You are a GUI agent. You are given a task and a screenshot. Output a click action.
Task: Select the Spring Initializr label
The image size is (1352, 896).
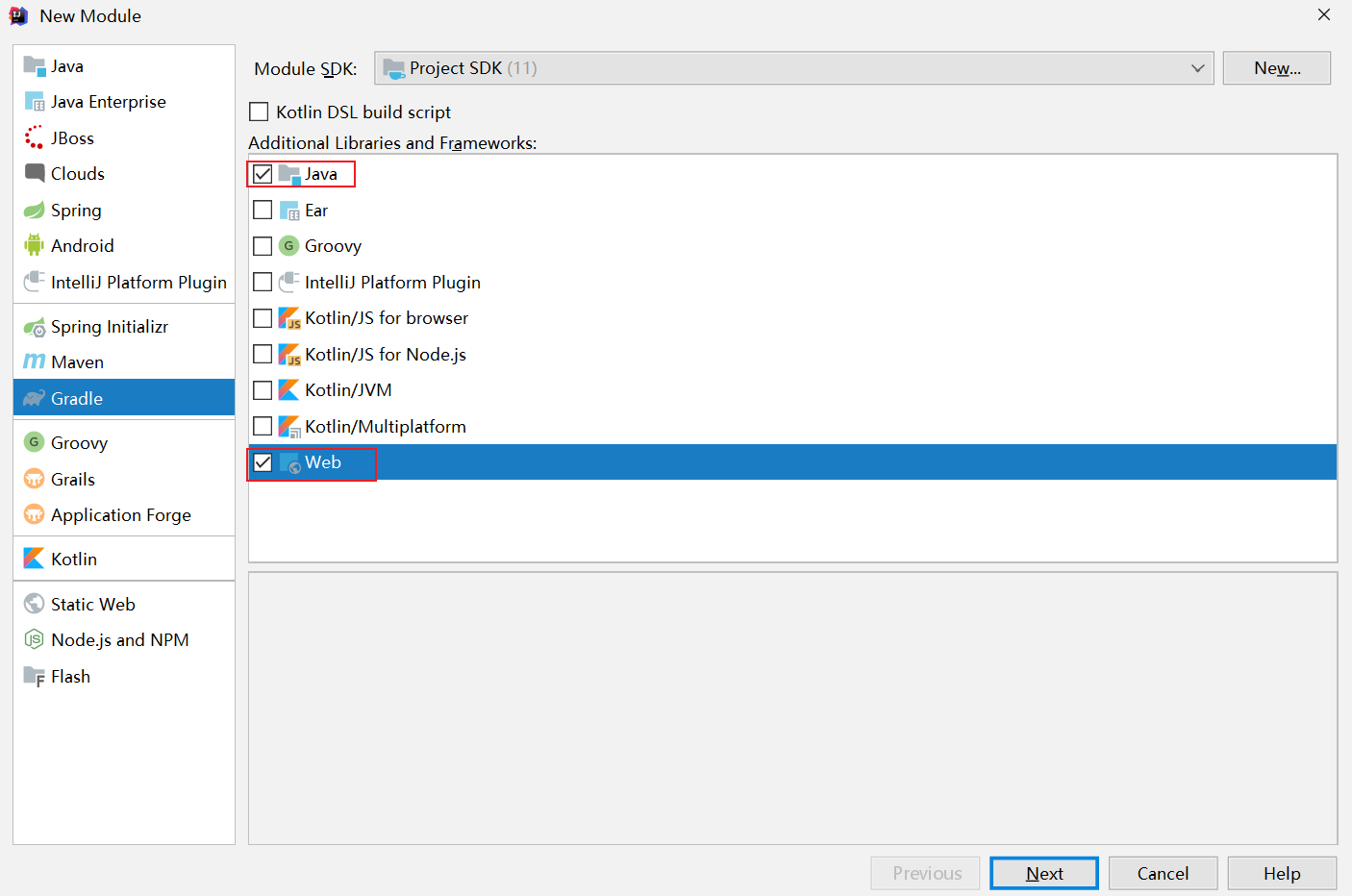(110, 327)
